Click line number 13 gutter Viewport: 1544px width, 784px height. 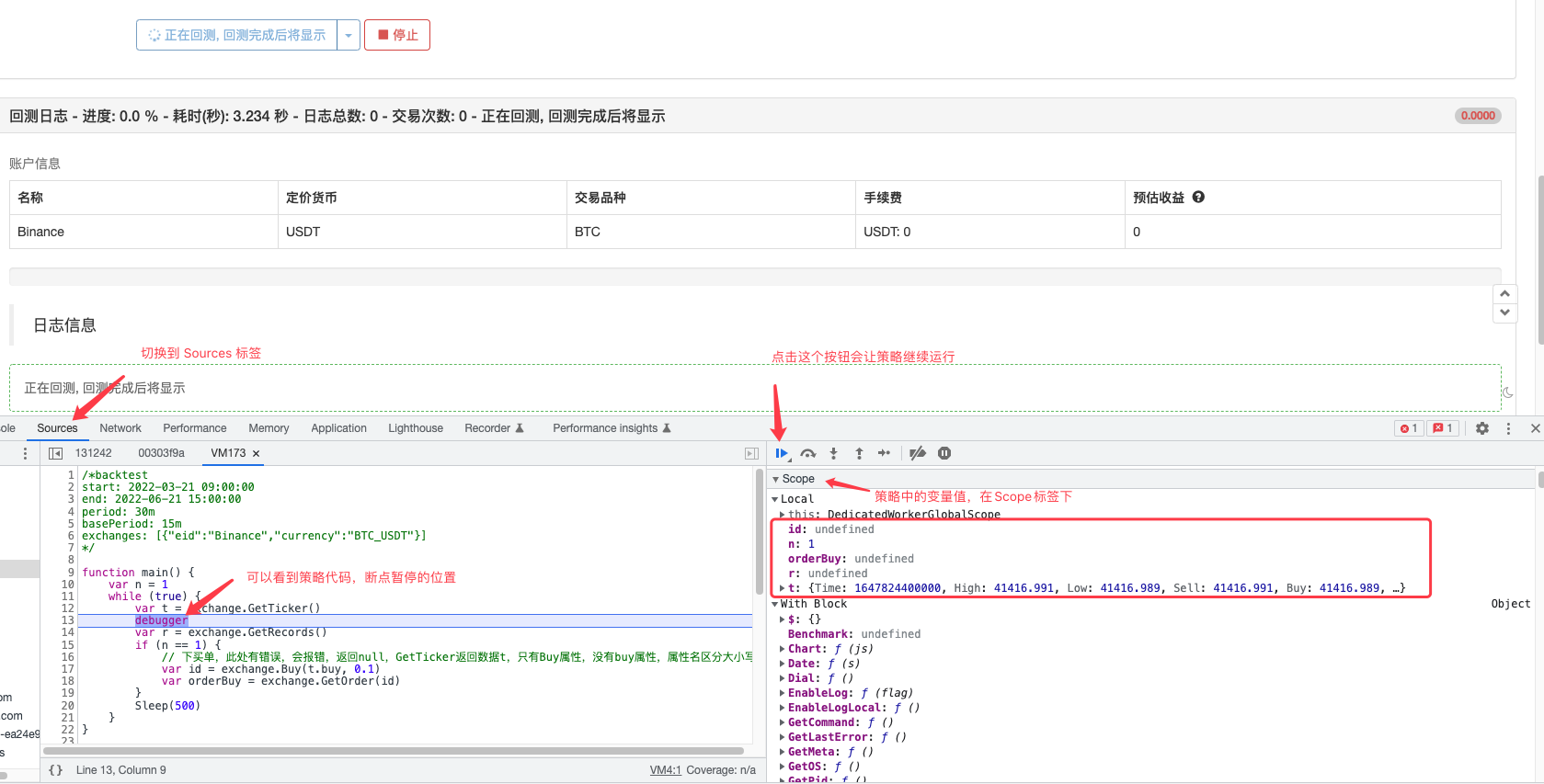(67, 620)
